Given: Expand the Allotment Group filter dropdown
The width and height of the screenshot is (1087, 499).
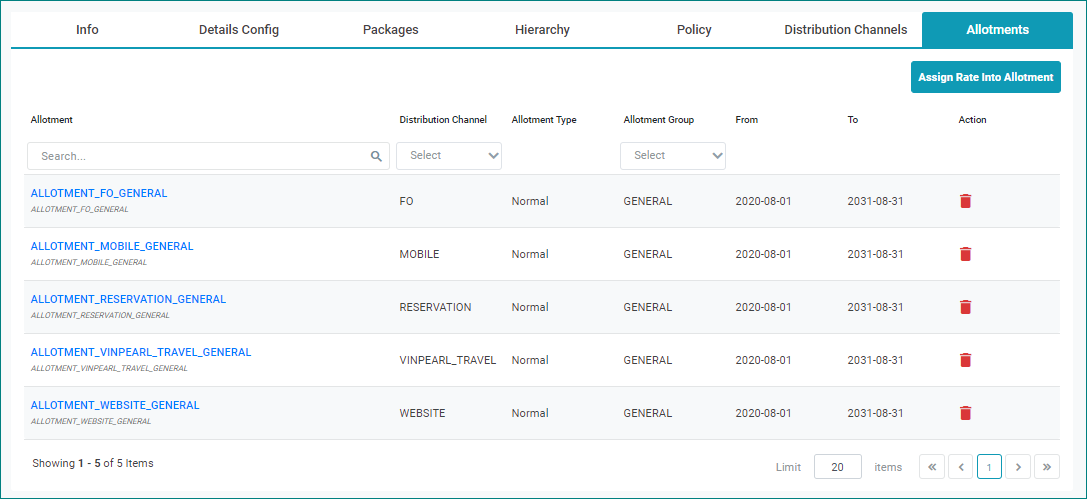Looking at the screenshot, I should [x=673, y=156].
